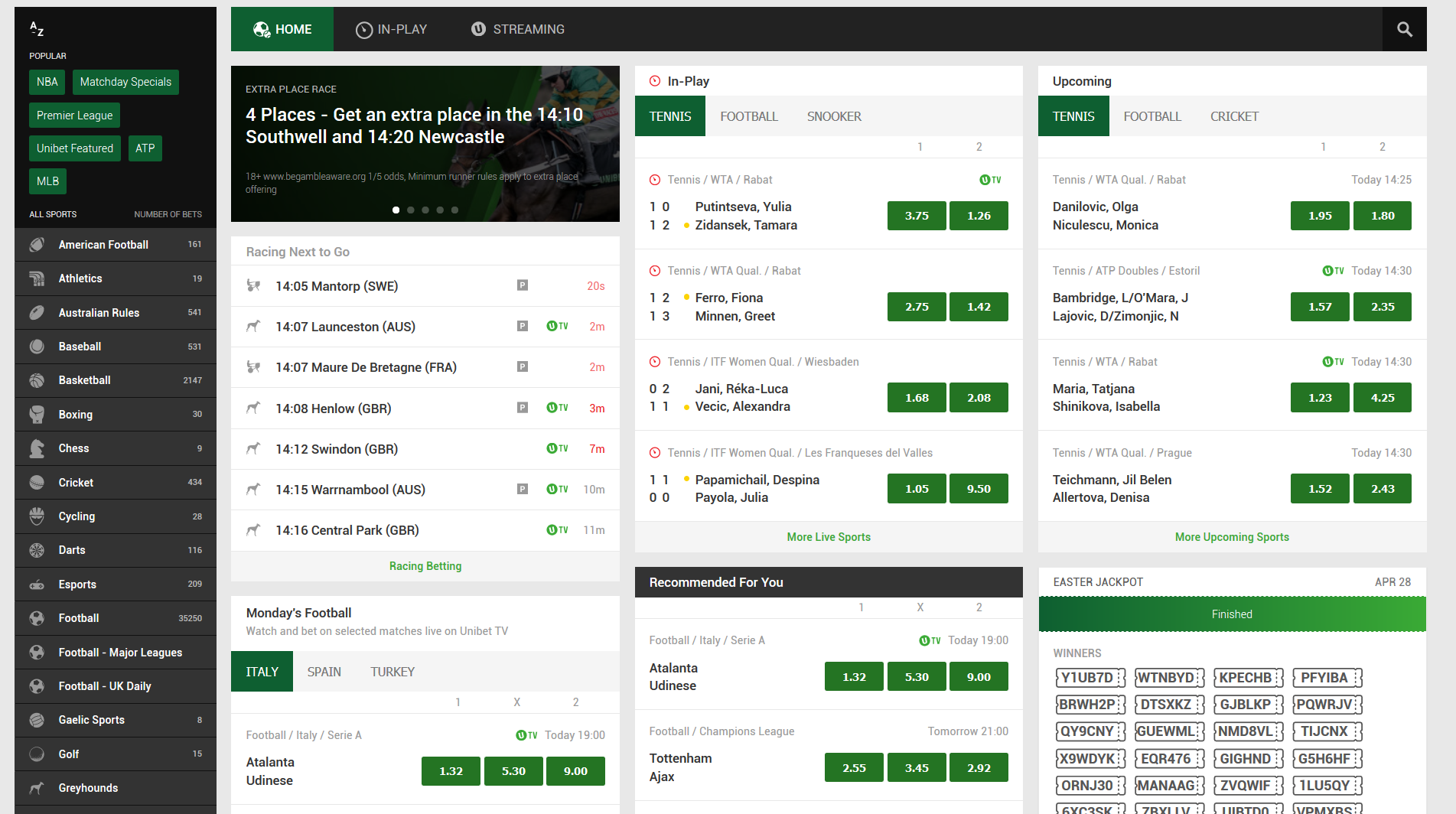Click the Greyhounds dog icon
The height and width of the screenshot is (814, 1456).
(x=37, y=788)
